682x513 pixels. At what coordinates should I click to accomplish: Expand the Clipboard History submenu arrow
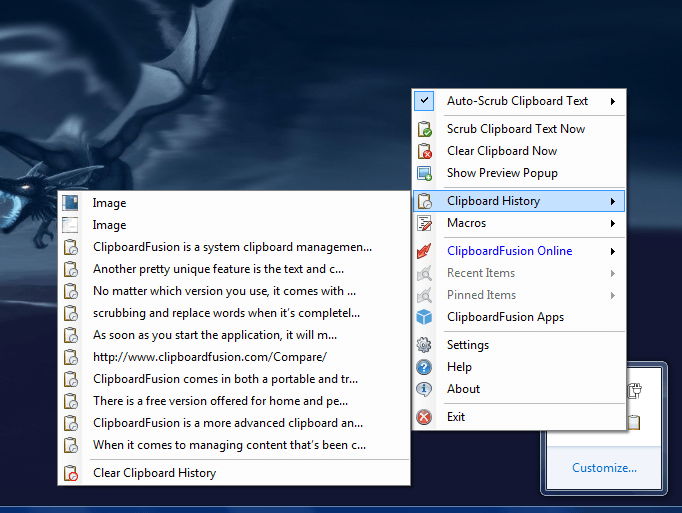612,201
